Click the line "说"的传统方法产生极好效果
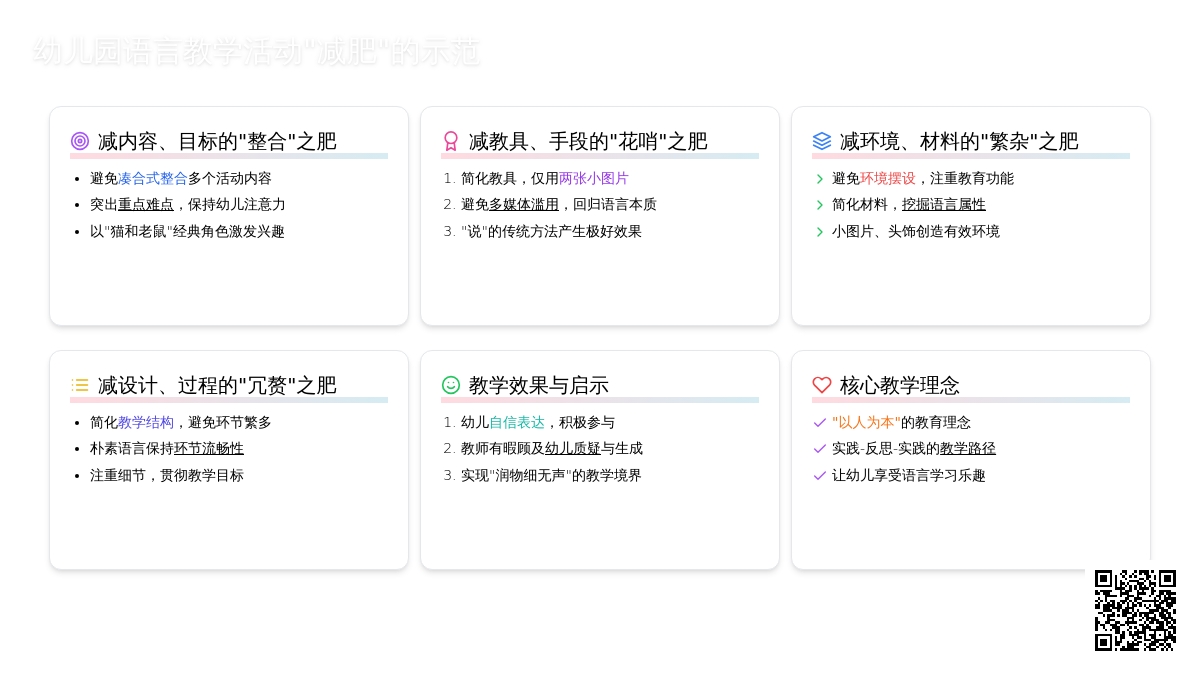This screenshot has width=1200, height=675. coord(551,232)
